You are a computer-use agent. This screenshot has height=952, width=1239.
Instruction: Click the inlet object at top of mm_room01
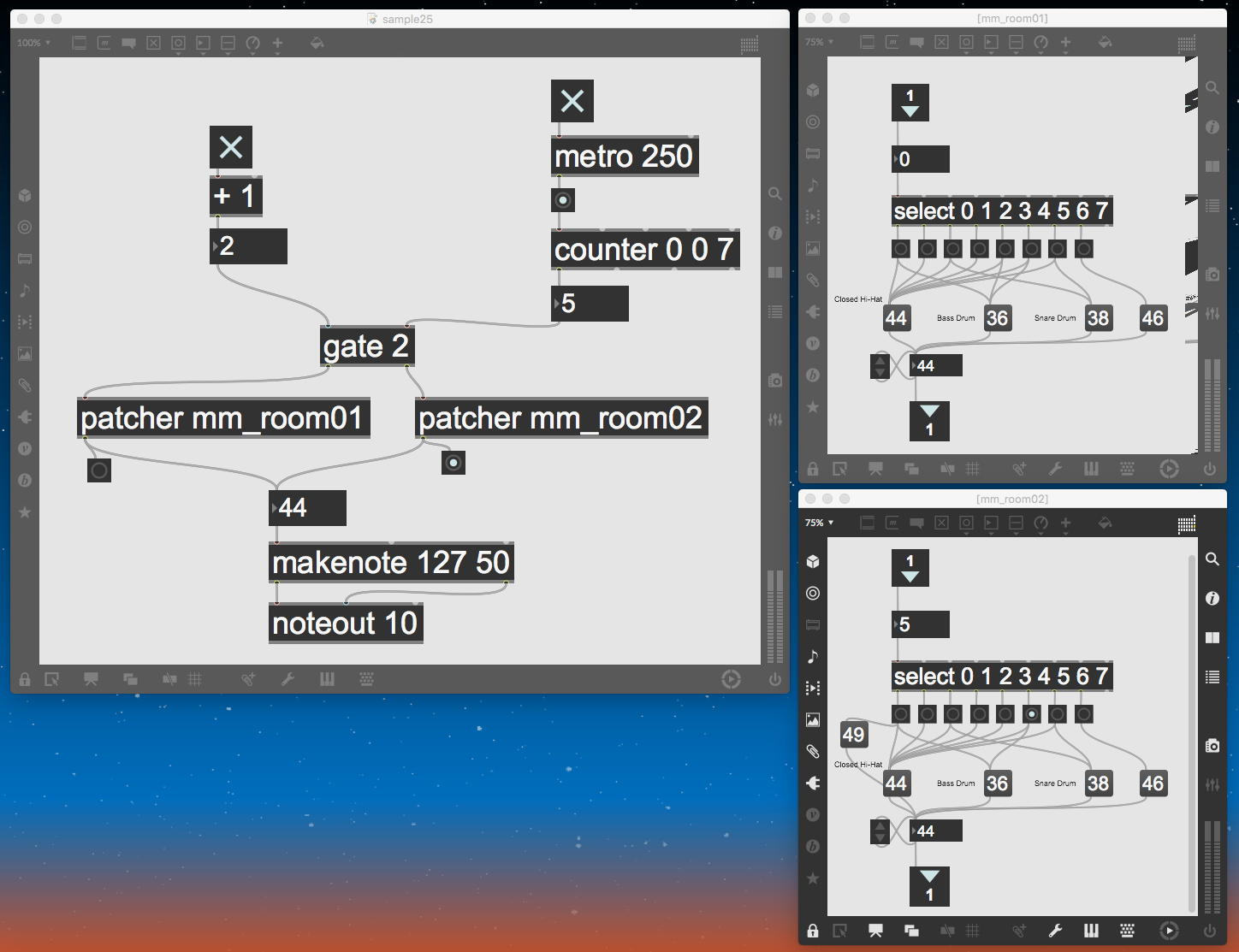(910, 103)
